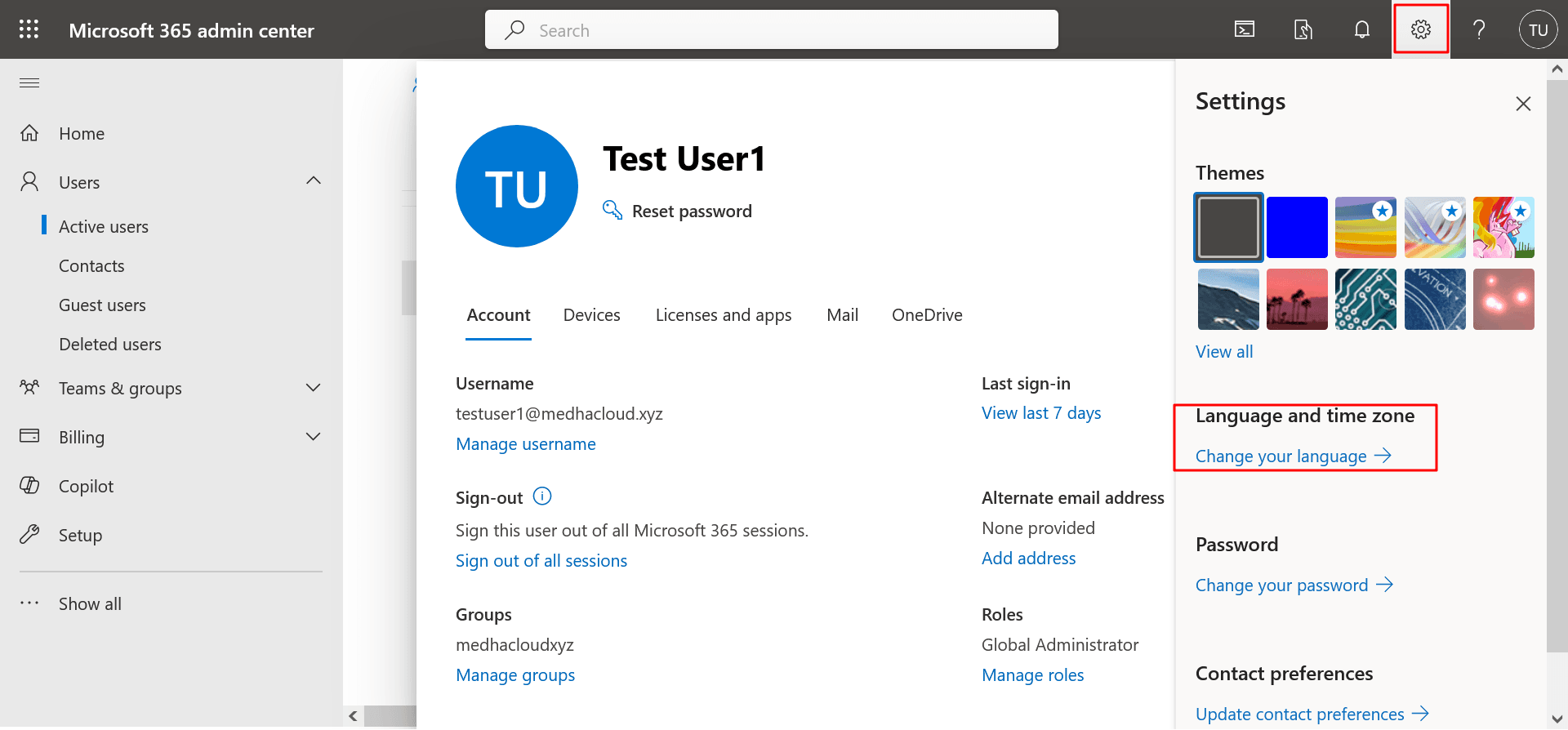
Task: Open the document shield icon in header
Action: coord(1303,30)
